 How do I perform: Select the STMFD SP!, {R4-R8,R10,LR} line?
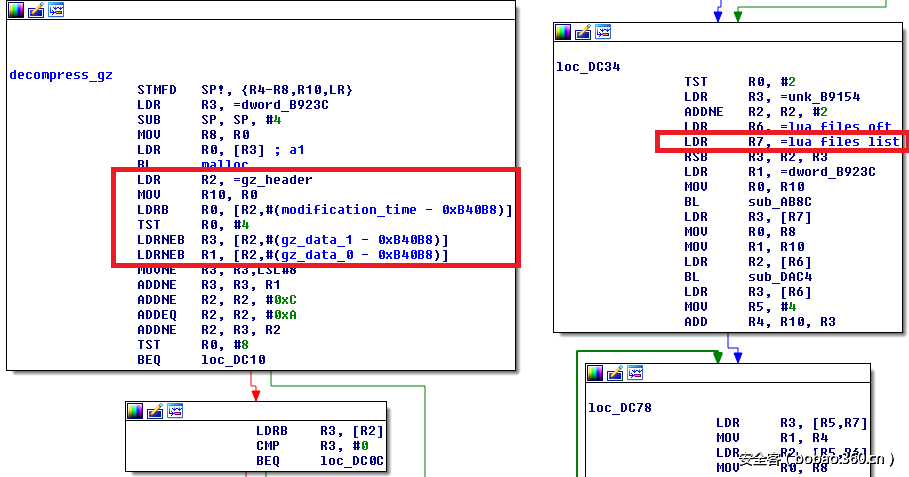click(x=245, y=90)
